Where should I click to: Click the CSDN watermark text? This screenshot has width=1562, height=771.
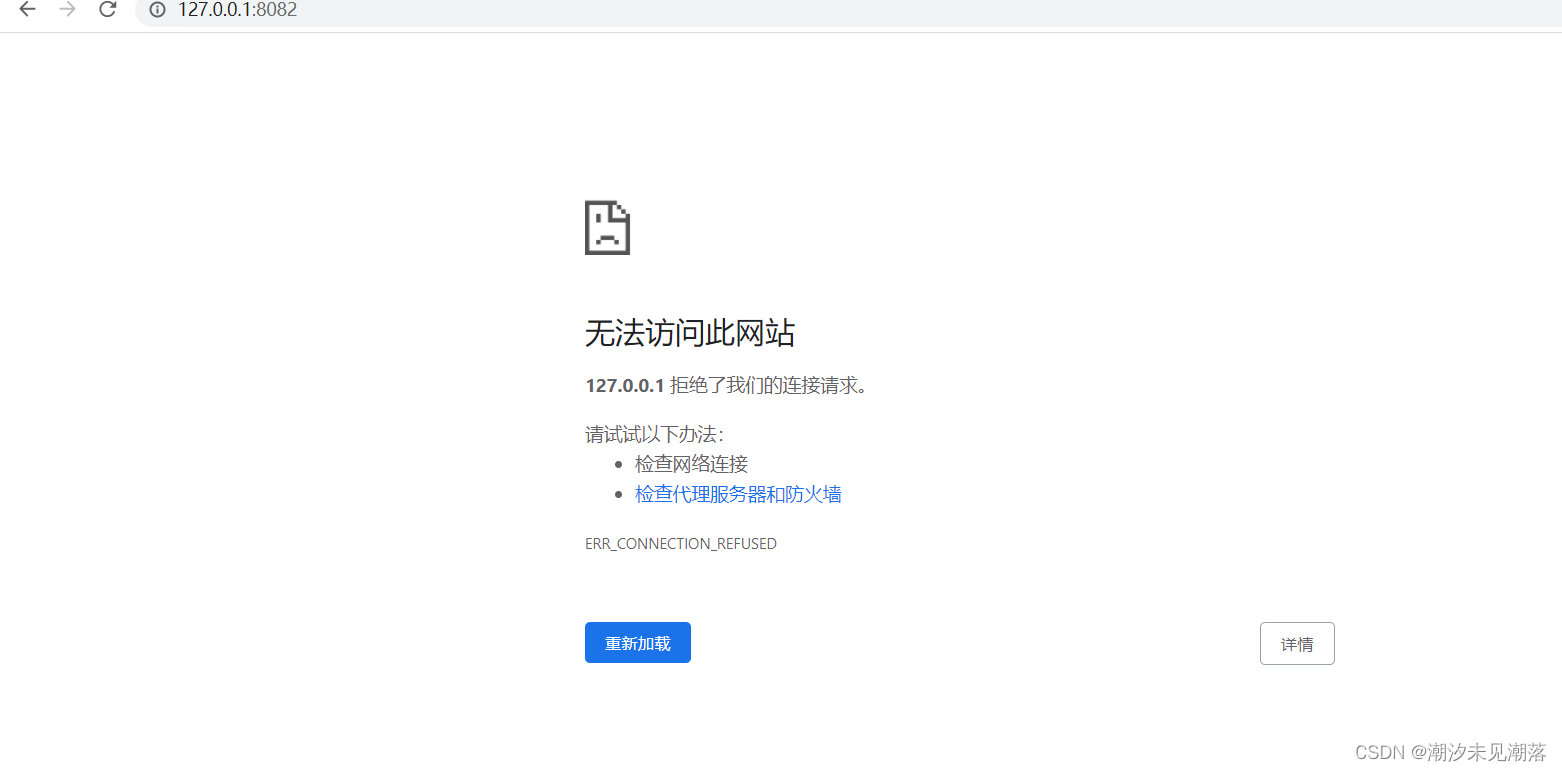click(1449, 751)
